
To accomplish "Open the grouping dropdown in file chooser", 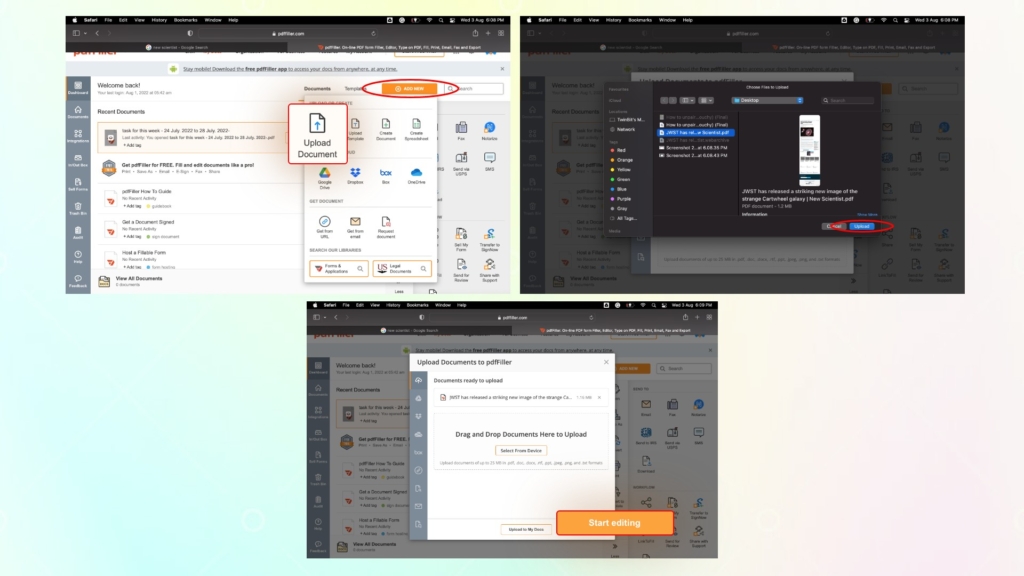I will click(705, 101).
